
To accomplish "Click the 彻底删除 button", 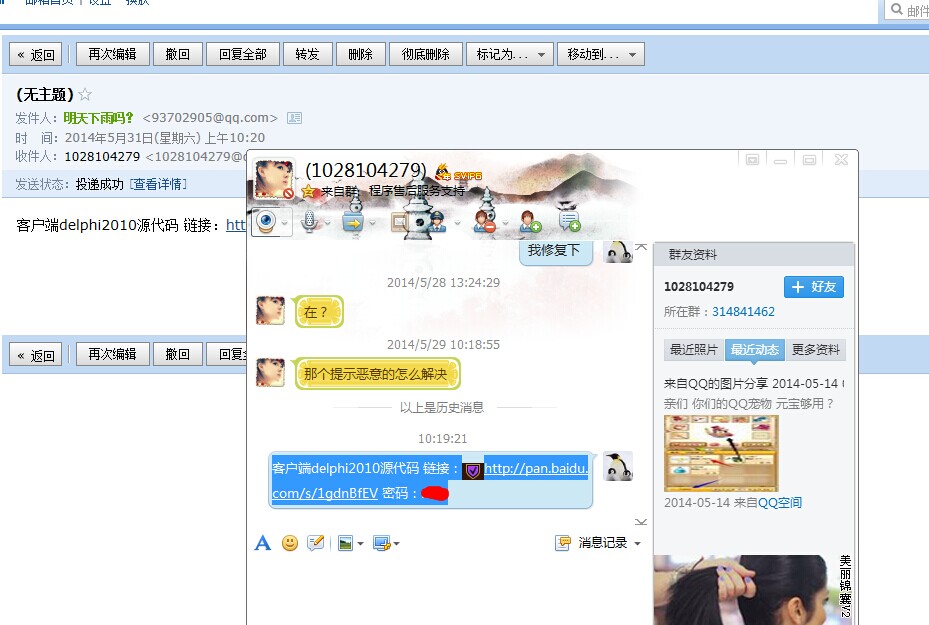I will tap(426, 55).
